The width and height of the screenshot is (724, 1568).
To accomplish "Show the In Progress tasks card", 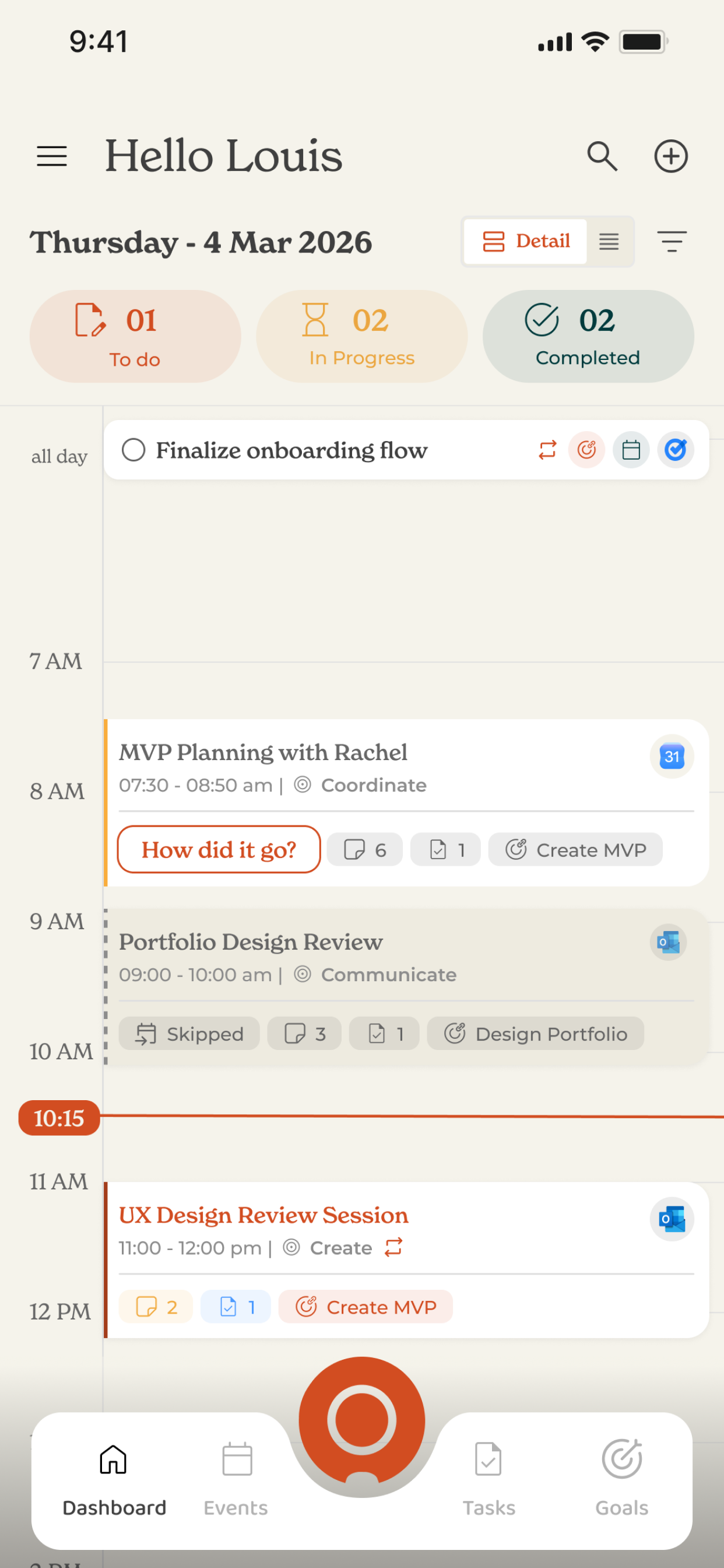I will point(362,336).
